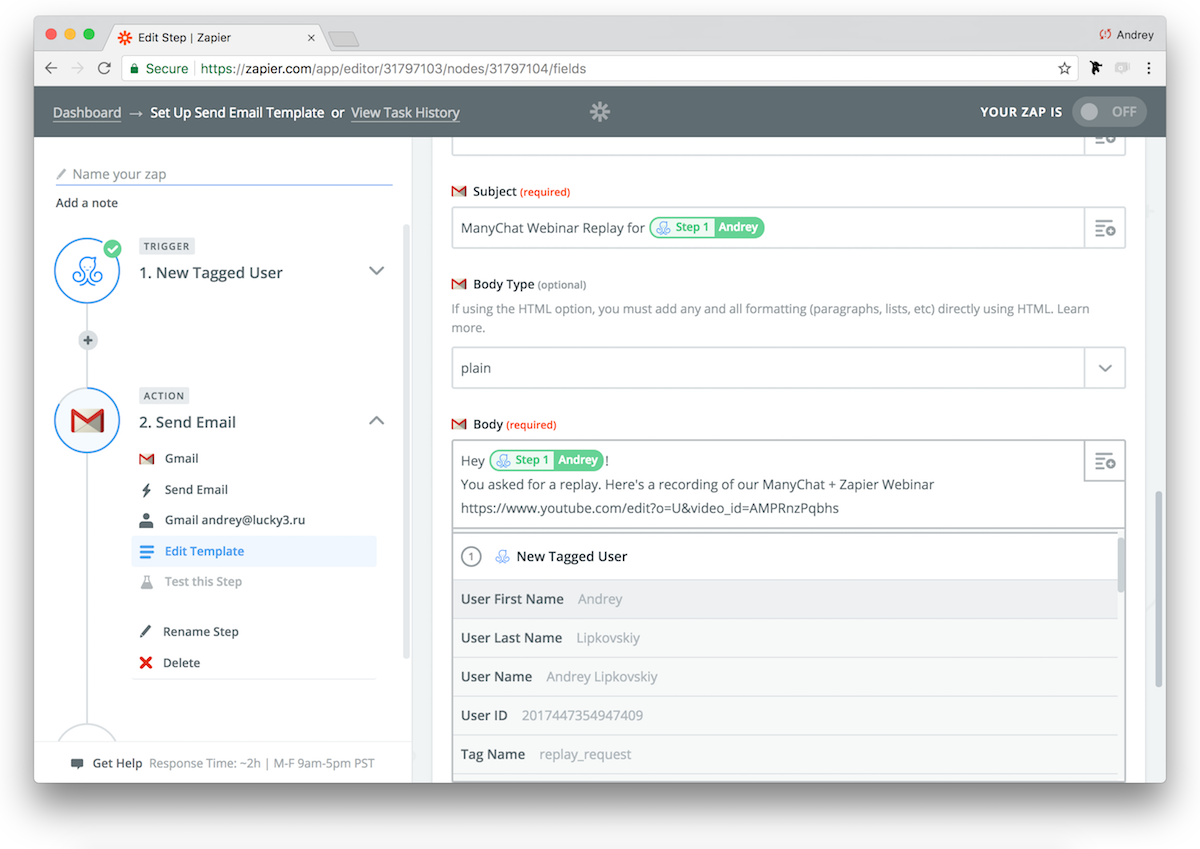1200x849 pixels.
Task: Click Rename Step
Action: [200, 632]
